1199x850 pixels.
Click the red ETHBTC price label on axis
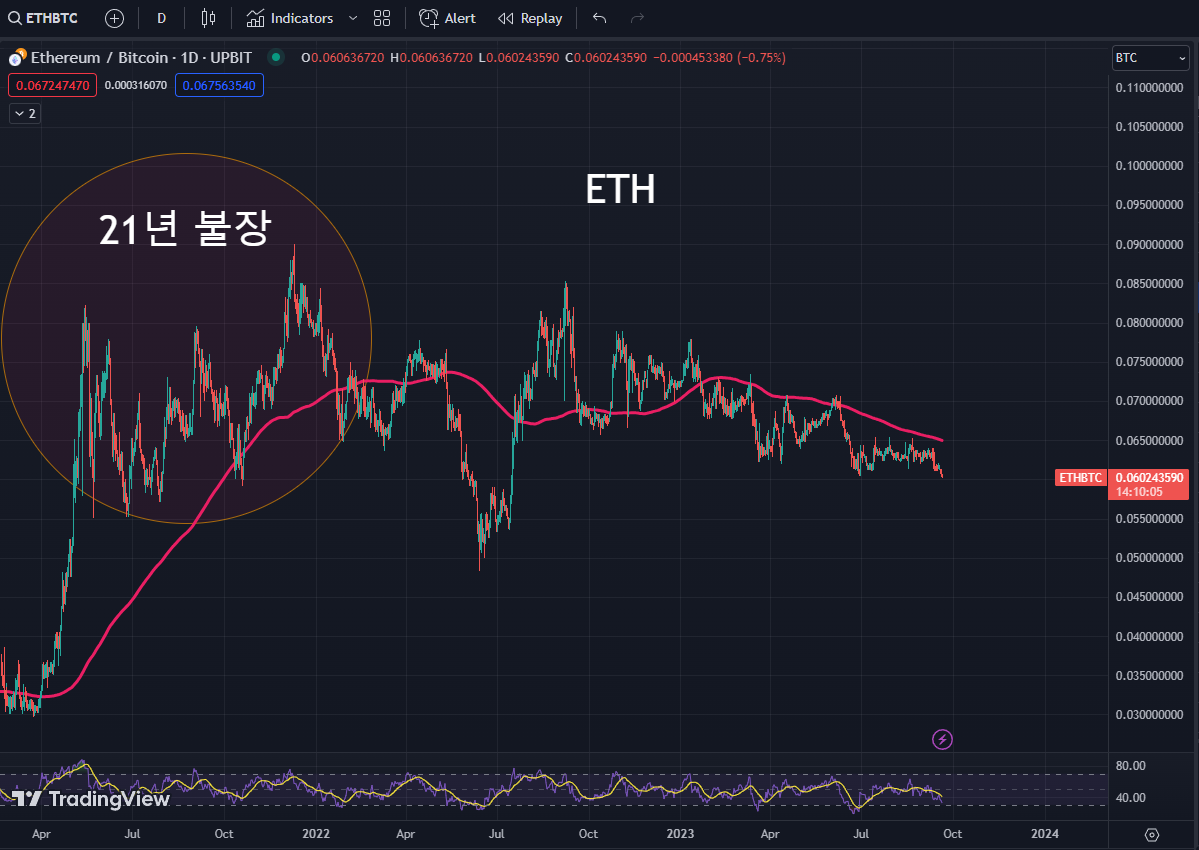[1081, 478]
